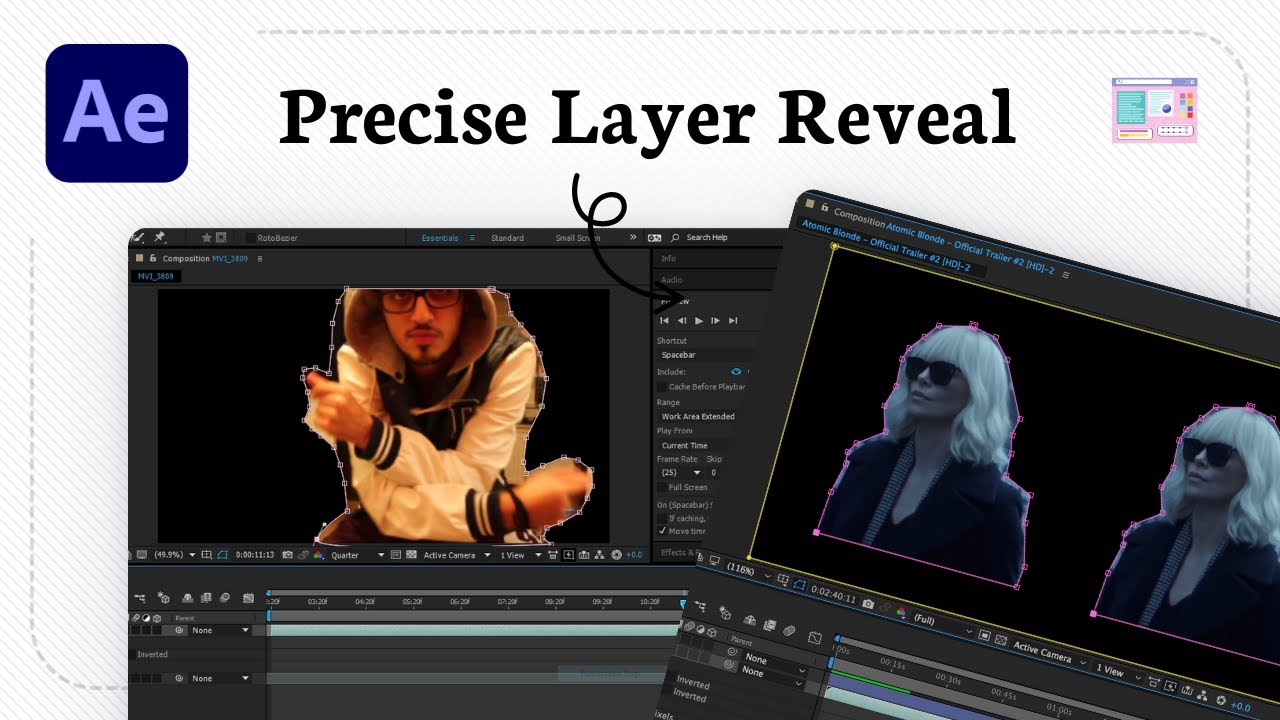Click the first timeline switch icon in MVI_3809

click(x=140, y=598)
